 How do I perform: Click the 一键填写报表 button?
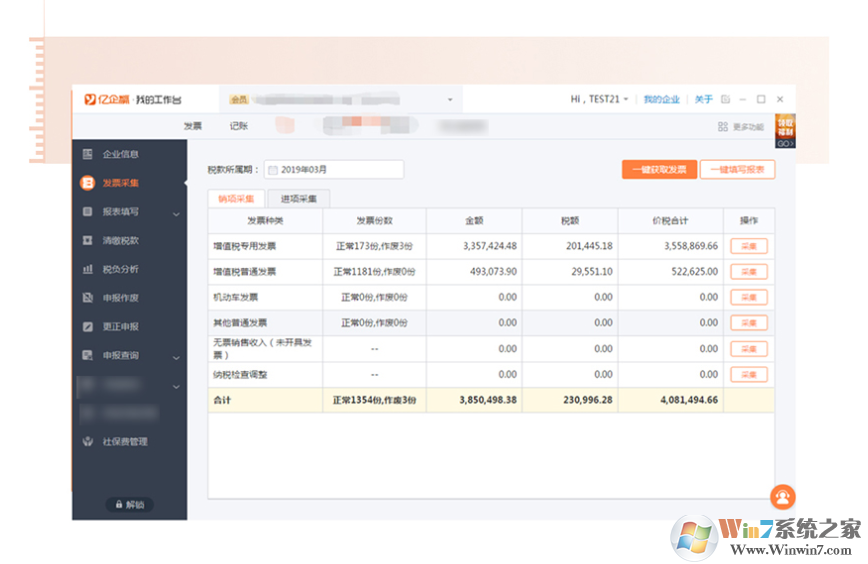tap(737, 169)
